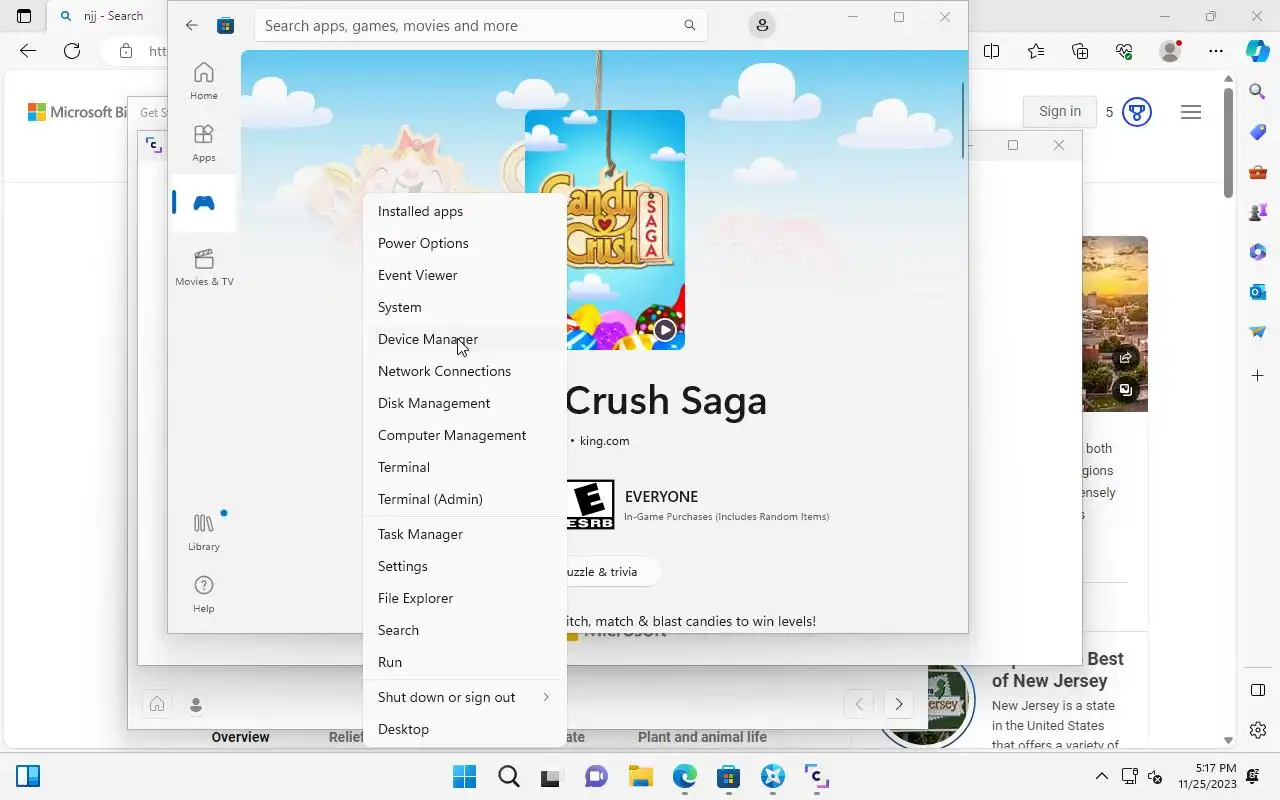Open Apps section in Store sidebar
Image resolution: width=1280 pixels, height=800 pixels.
pyautogui.click(x=204, y=143)
